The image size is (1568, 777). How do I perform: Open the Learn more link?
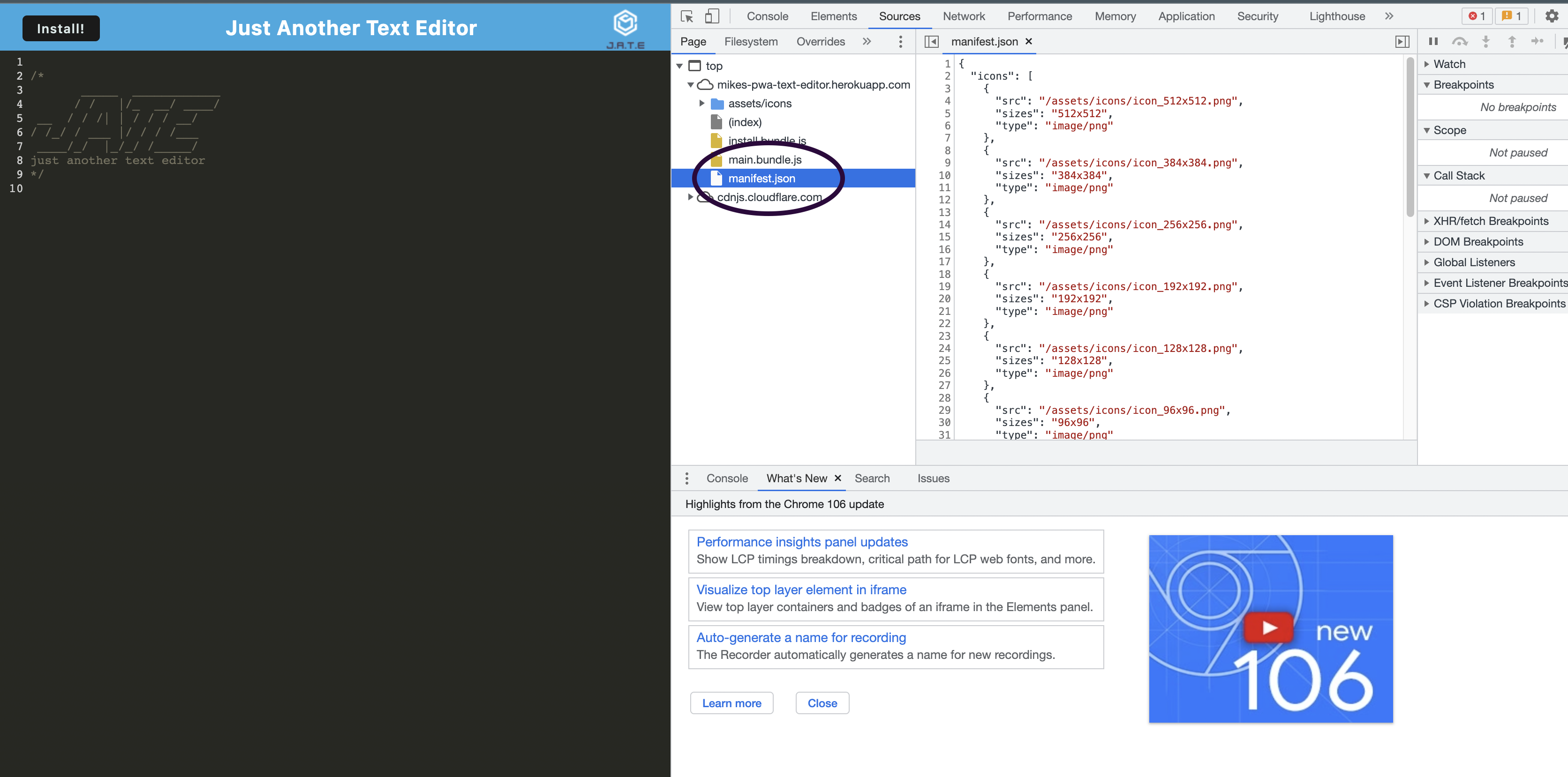click(x=731, y=703)
